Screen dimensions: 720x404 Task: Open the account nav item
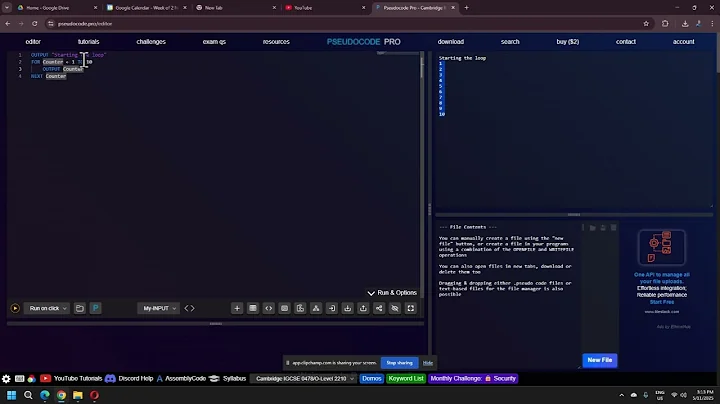click(x=683, y=42)
